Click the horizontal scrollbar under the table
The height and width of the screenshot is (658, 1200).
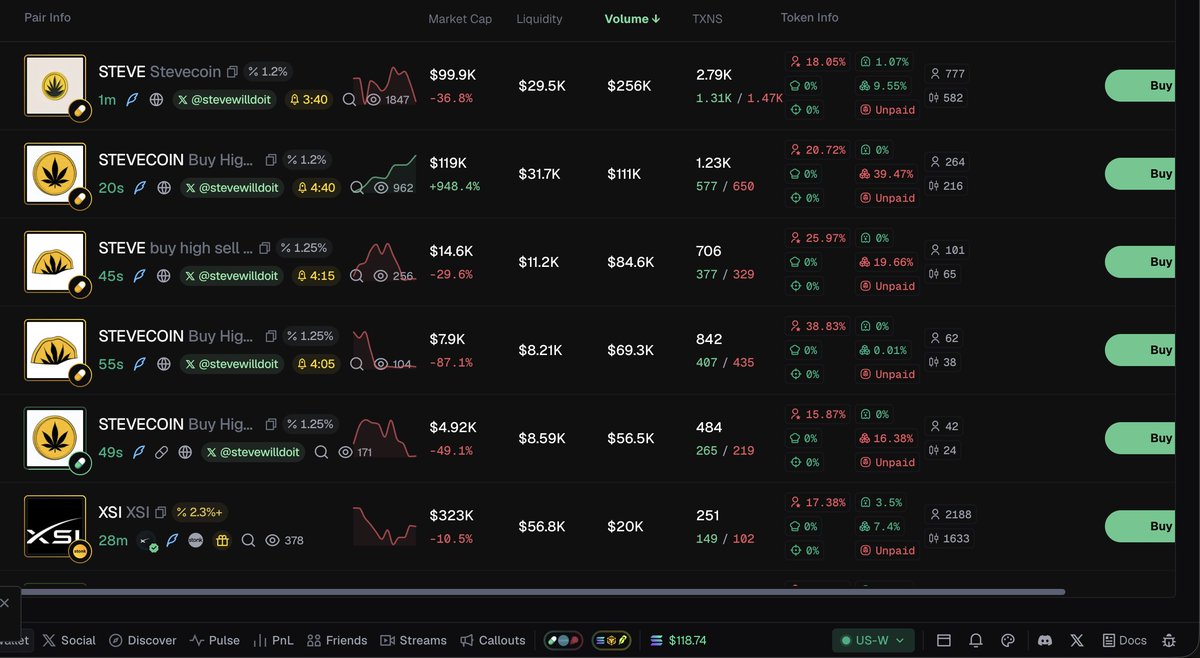(x=544, y=592)
